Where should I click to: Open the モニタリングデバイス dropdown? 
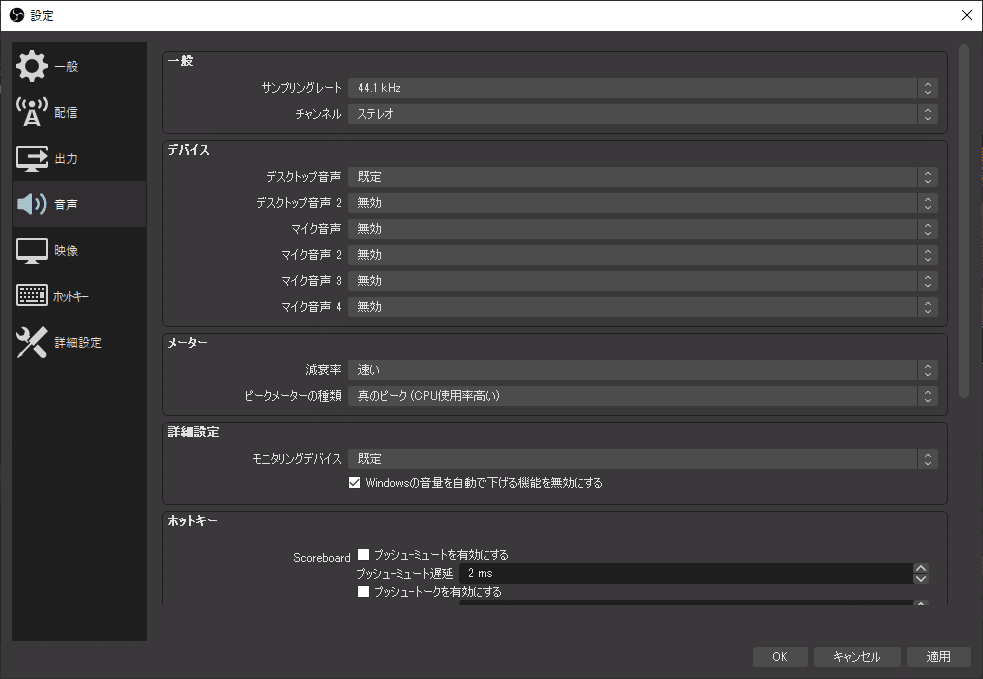pos(643,459)
